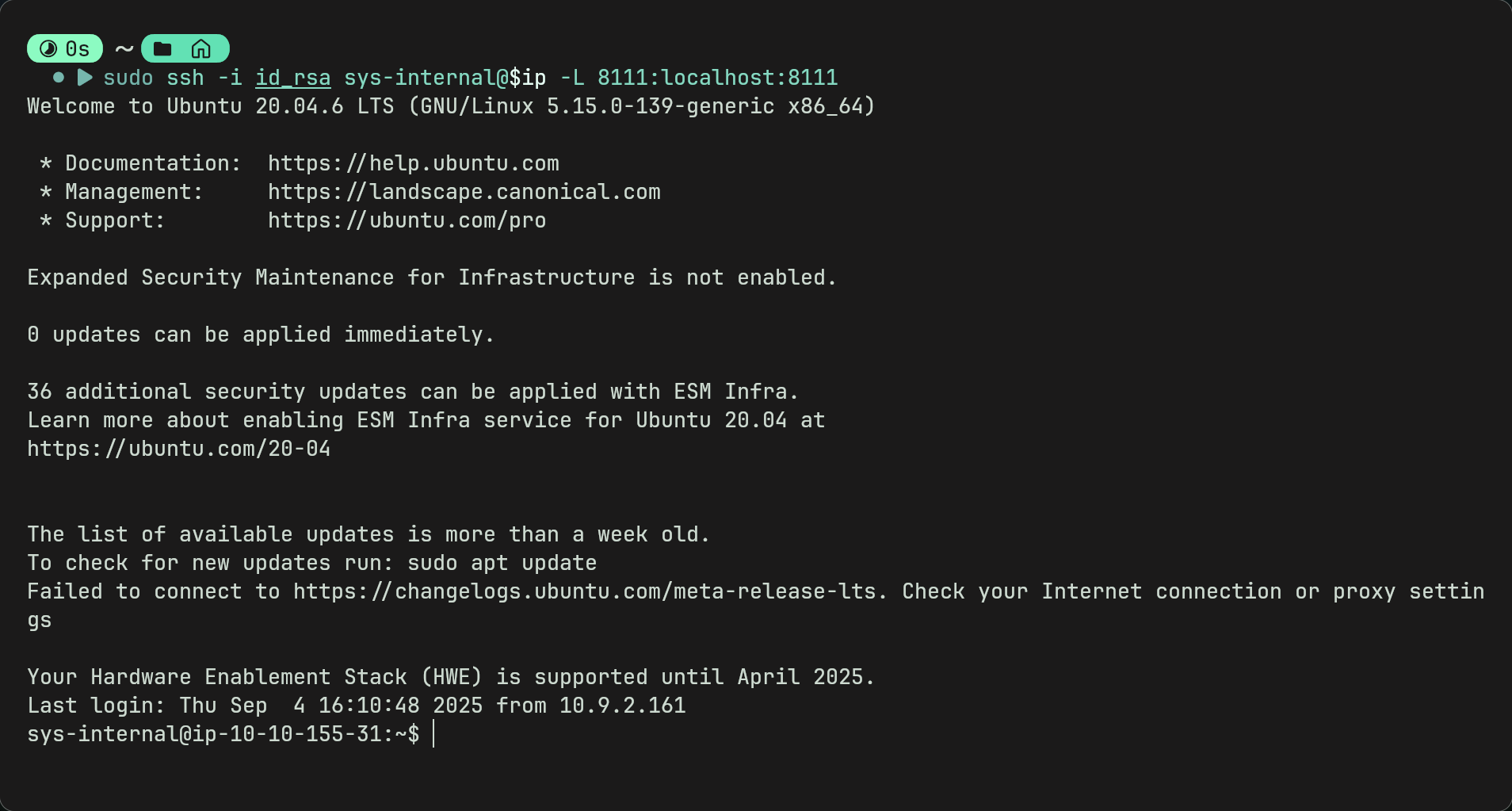Open the landscape.canonical.com management link
1512x811 pixels.
[x=464, y=192]
